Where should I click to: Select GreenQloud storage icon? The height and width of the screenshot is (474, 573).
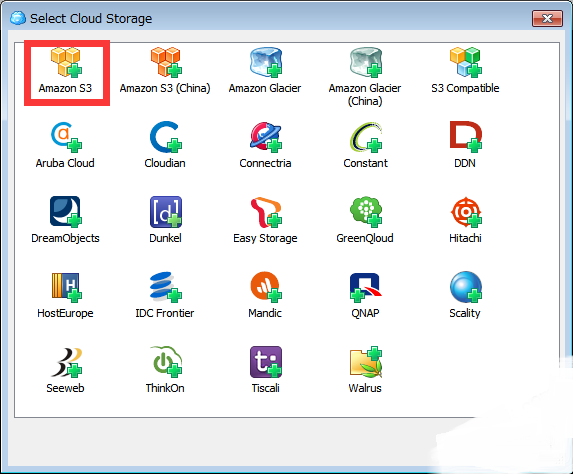click(366, 212)
